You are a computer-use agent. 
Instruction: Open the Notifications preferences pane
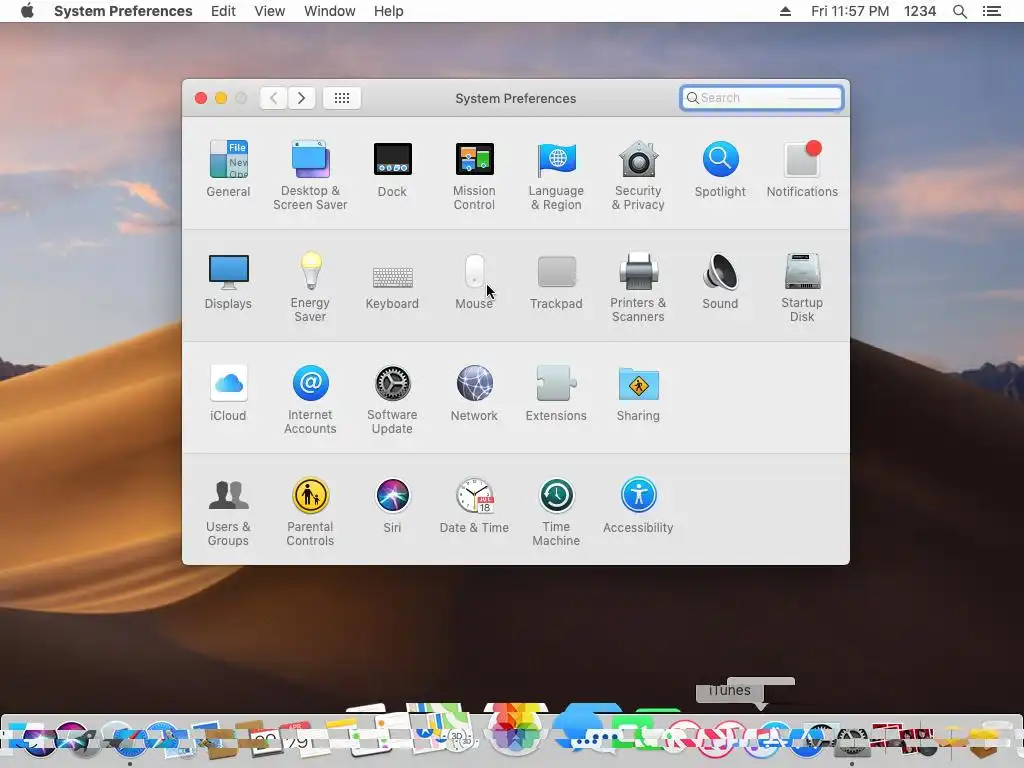(802, 168)
